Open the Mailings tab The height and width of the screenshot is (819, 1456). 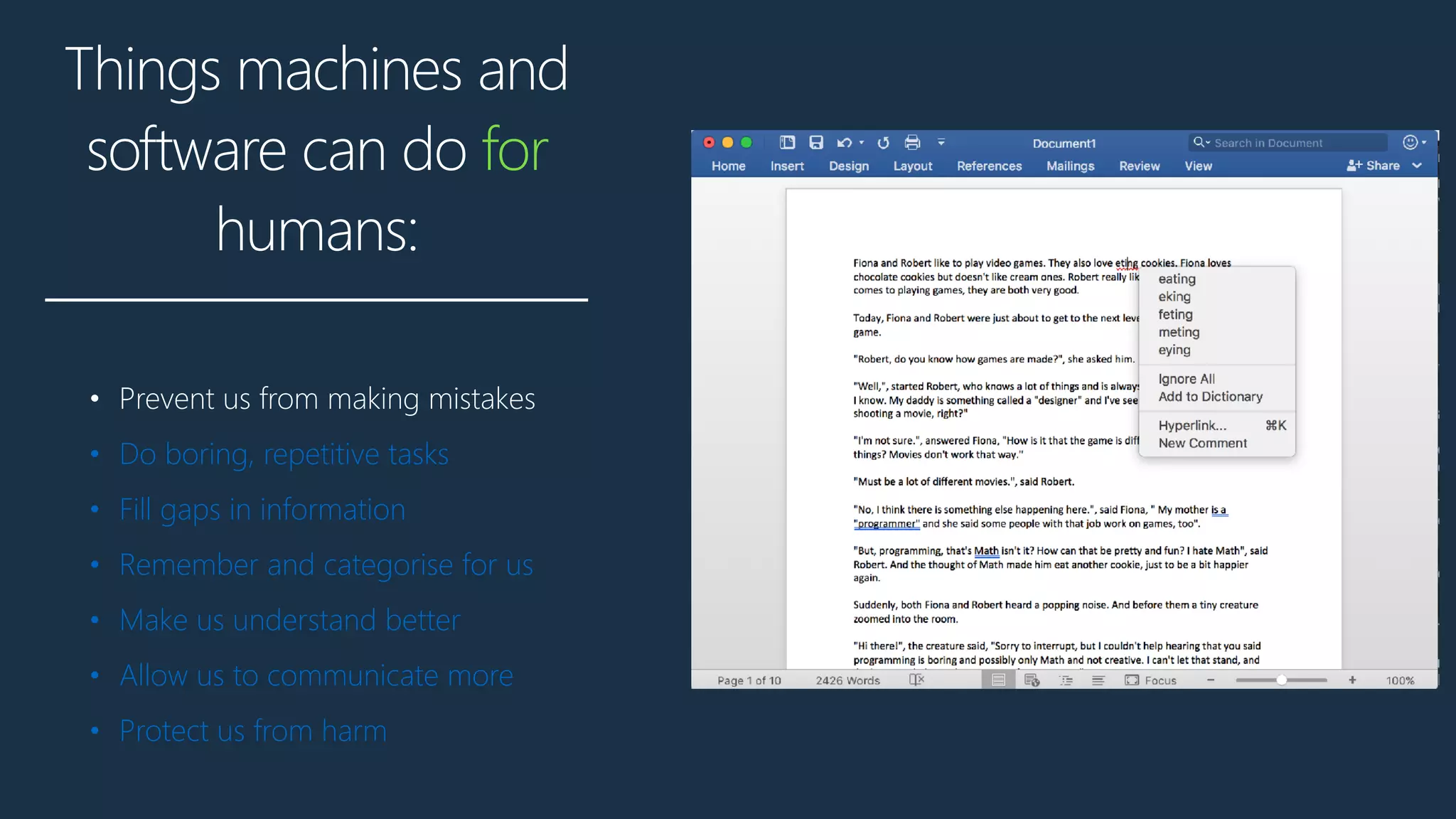coord(1070,166)
